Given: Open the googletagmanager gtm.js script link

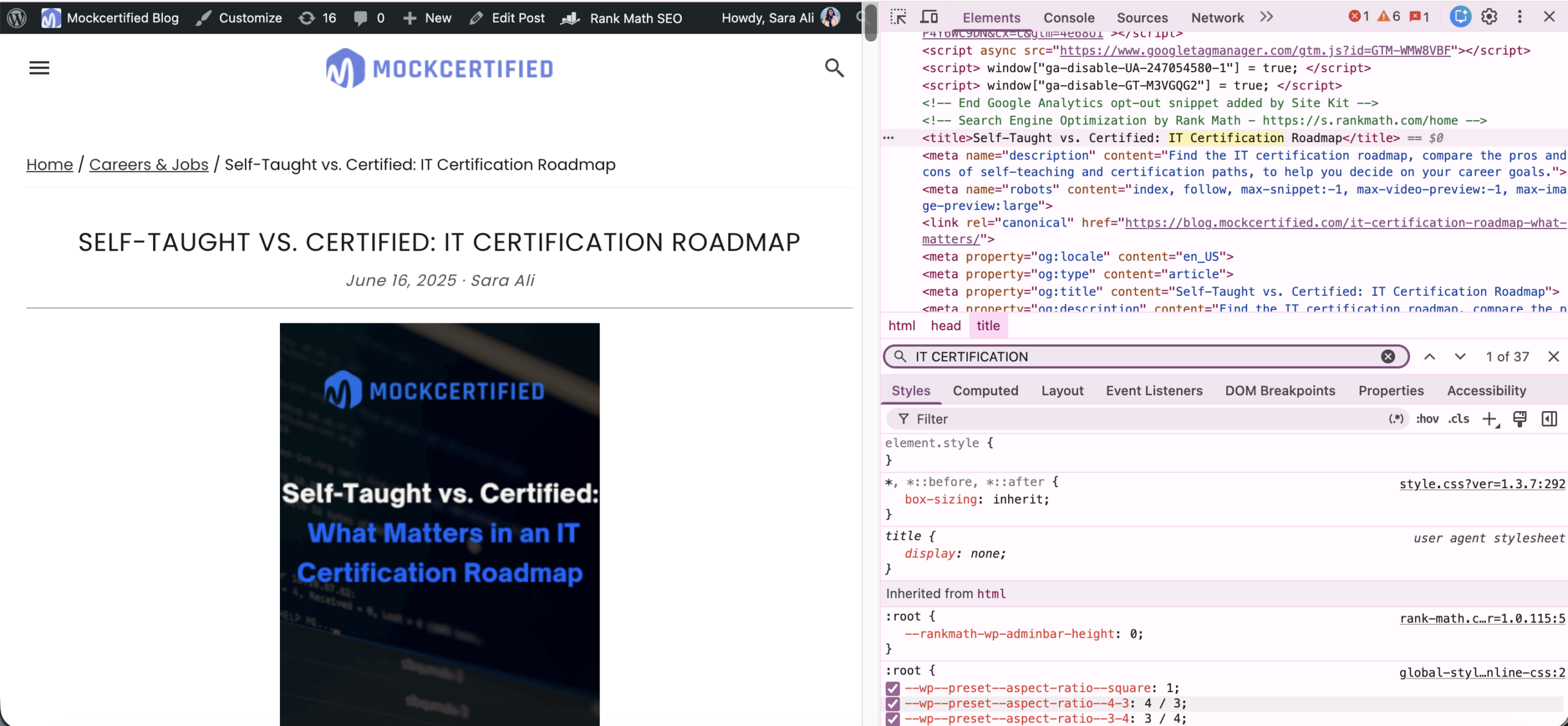Looking at the screenshot, I should click(x=1255, y=51).
